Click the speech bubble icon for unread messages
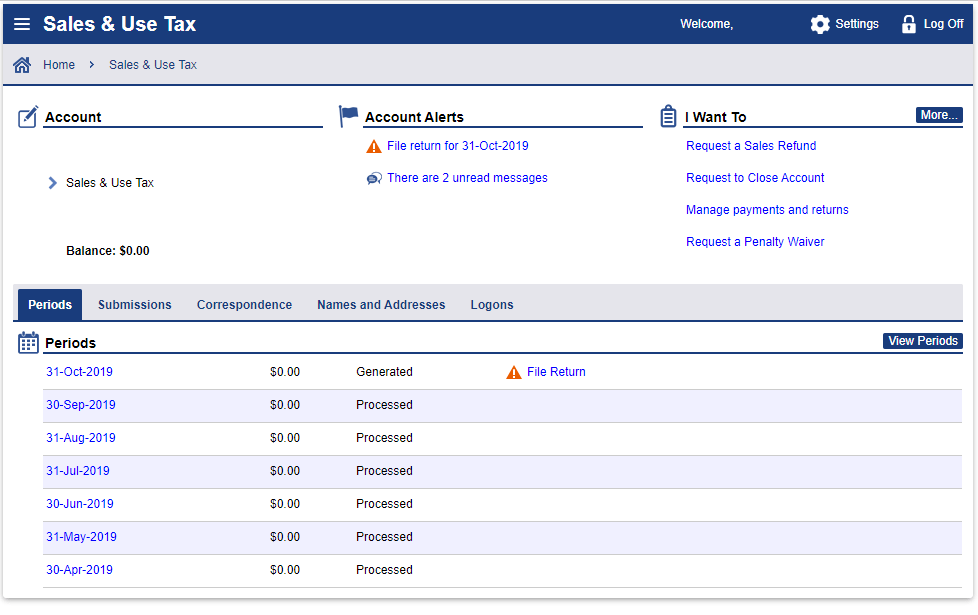978x615 pixels. pos(373,177)
